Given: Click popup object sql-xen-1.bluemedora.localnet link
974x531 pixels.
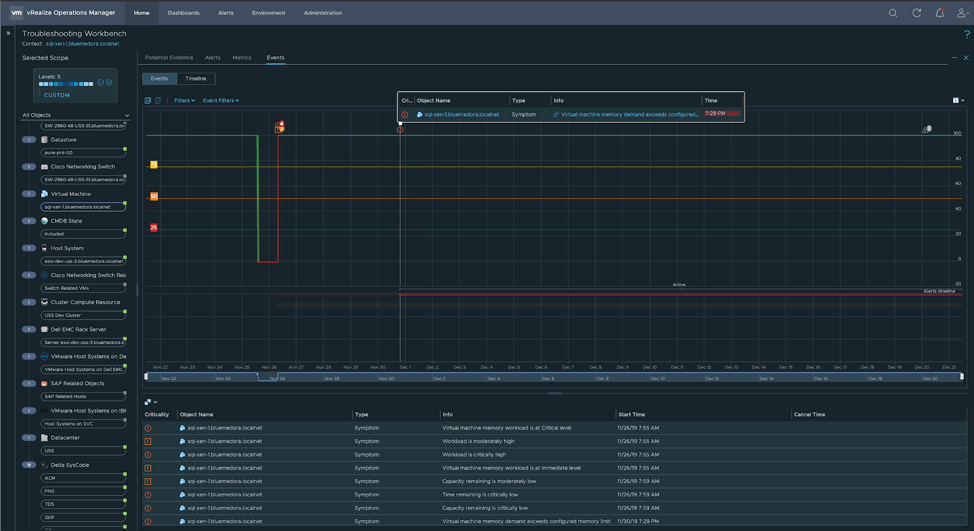Looking at the screenshot, I should (462, 114).
